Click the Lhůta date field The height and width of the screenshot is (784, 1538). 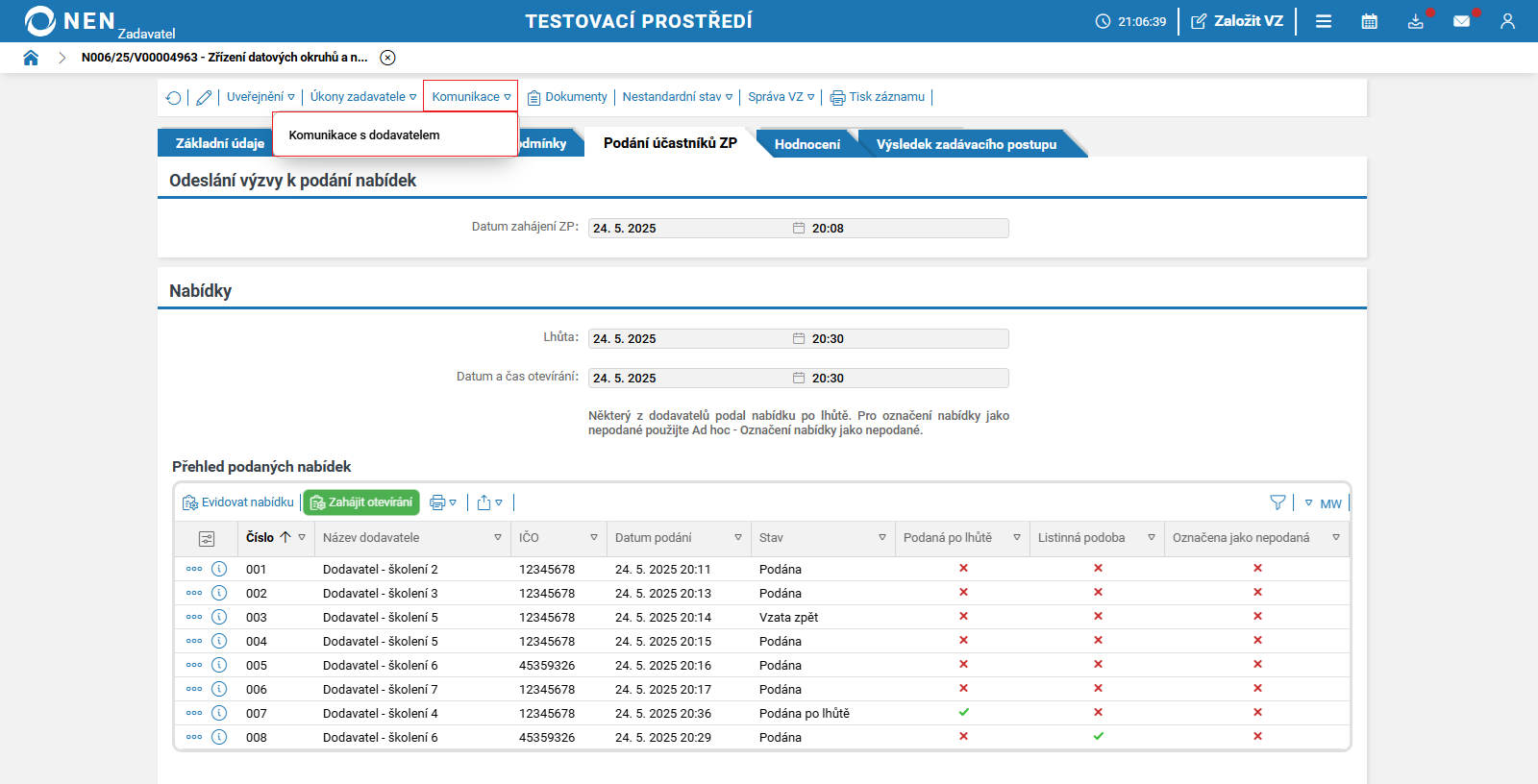point(689,338)
